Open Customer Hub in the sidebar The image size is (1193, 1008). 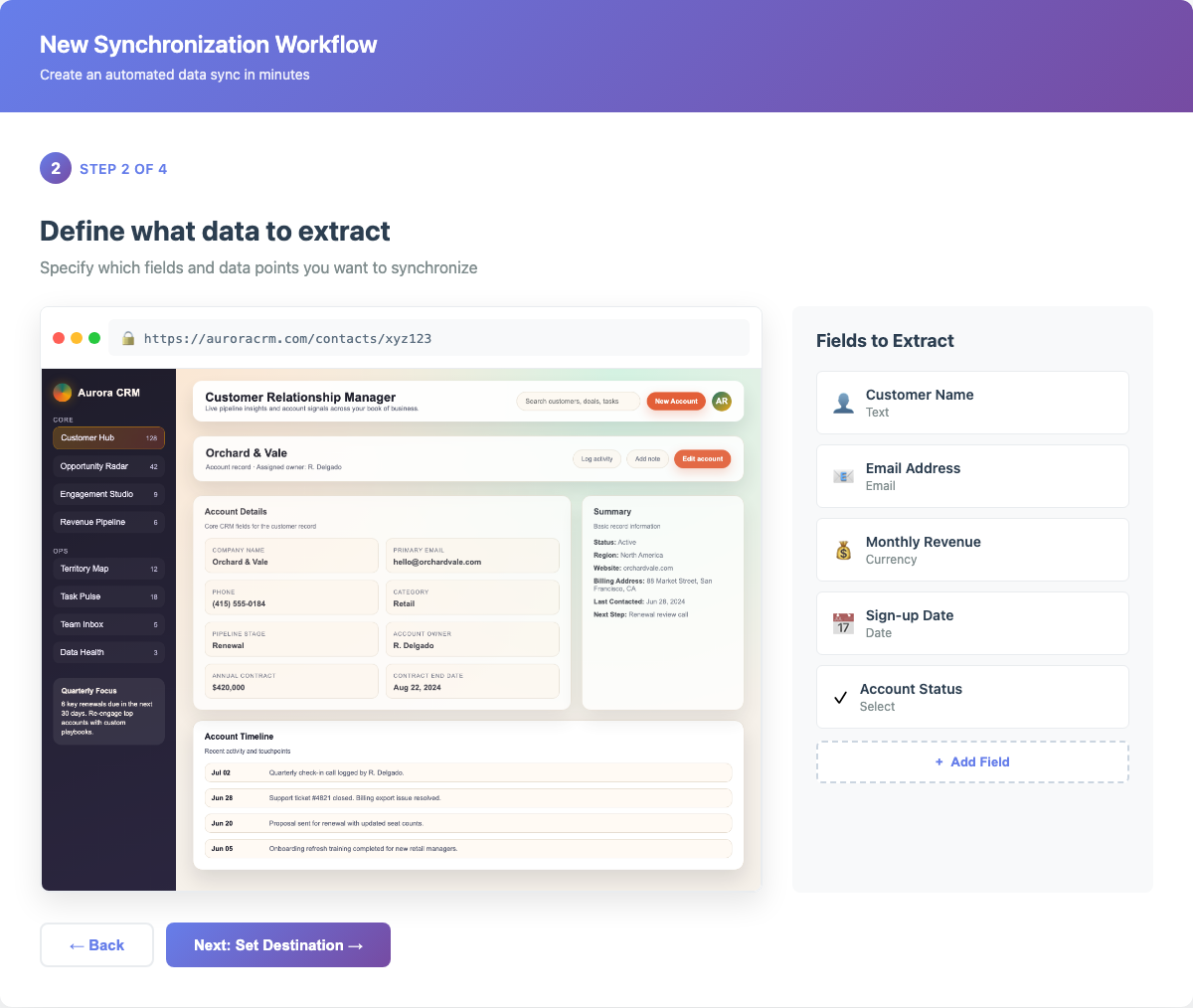coord(108,437)
